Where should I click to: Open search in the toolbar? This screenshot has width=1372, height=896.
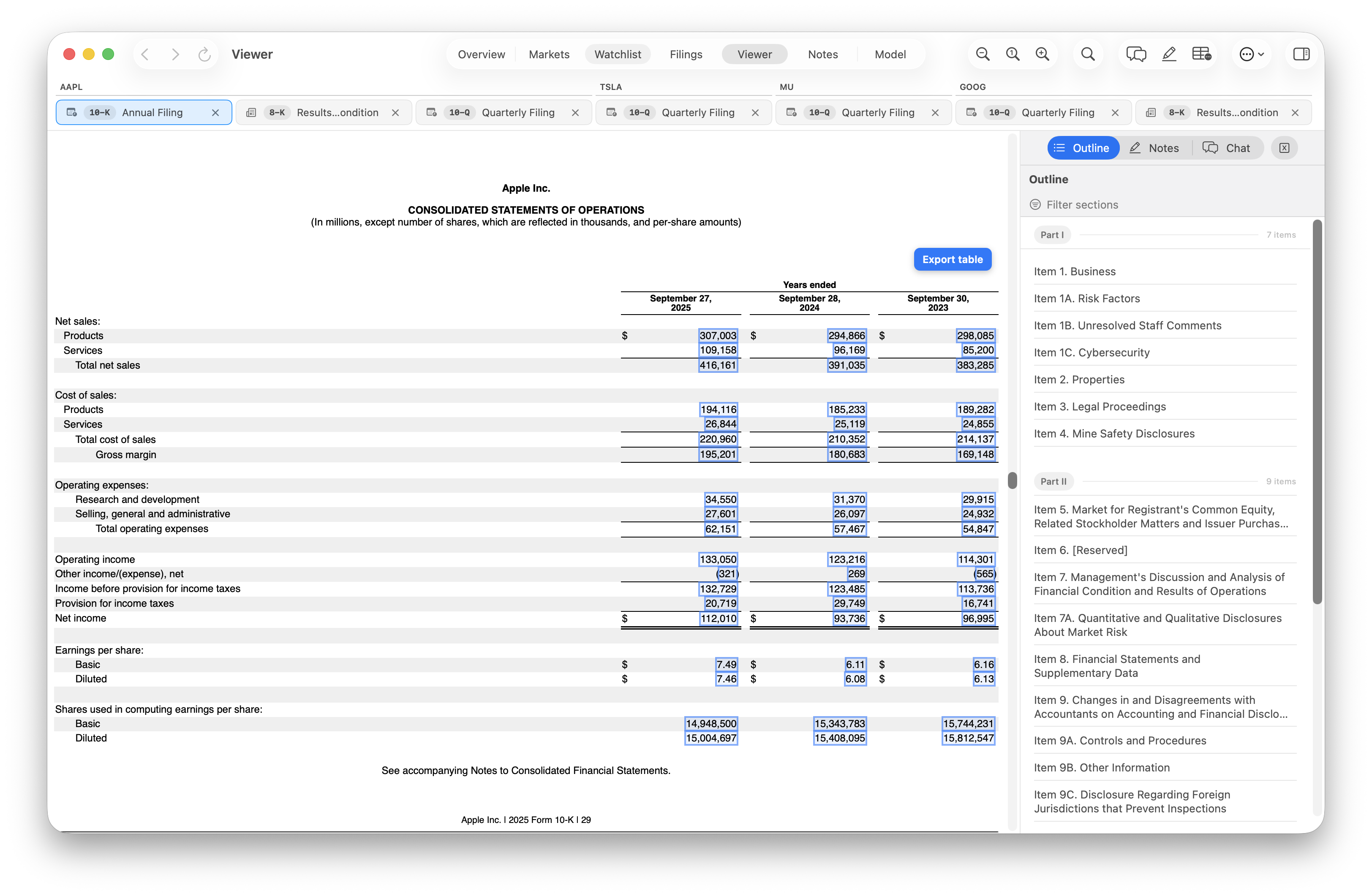point(1088,54)
